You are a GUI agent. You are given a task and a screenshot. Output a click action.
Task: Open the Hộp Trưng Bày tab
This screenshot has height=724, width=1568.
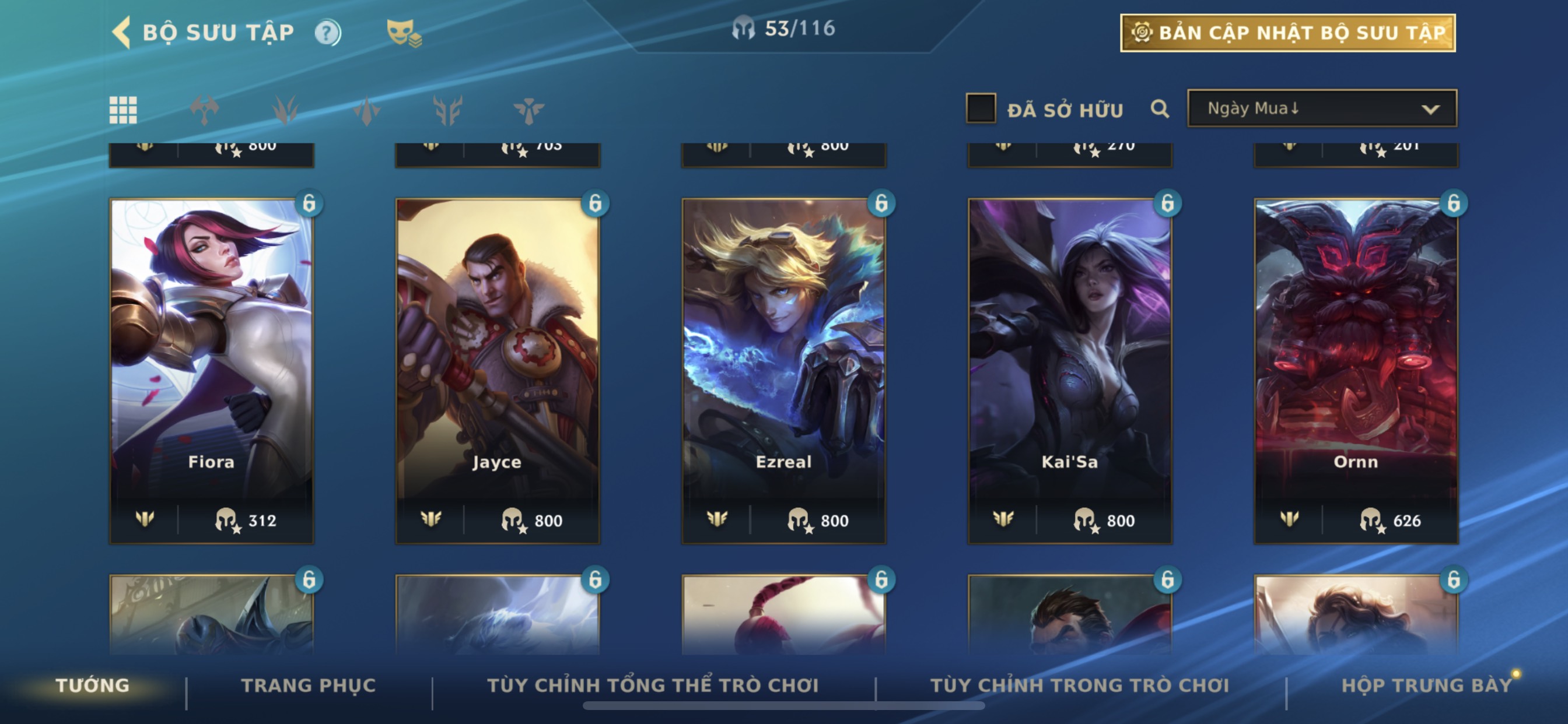point(1427,685)
